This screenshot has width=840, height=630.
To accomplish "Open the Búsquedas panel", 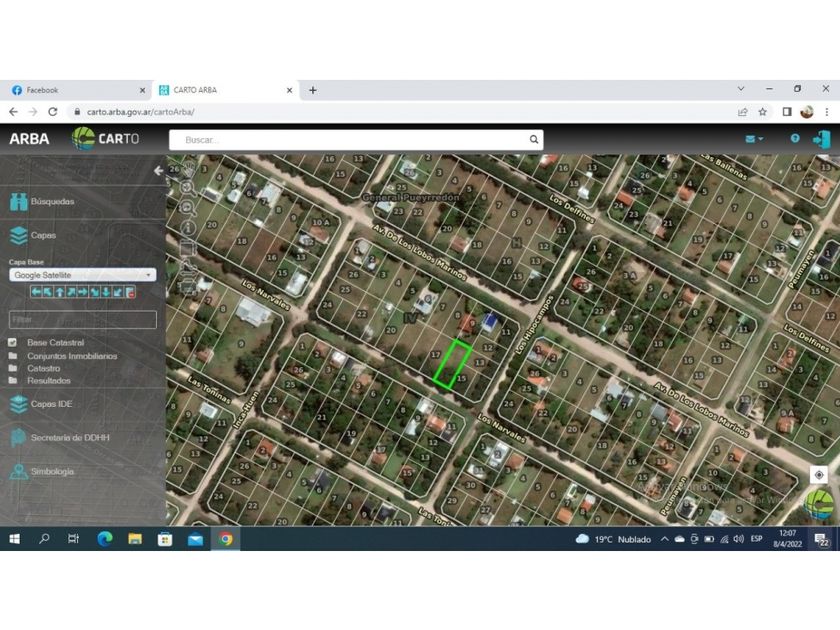I will pos(52,202).
